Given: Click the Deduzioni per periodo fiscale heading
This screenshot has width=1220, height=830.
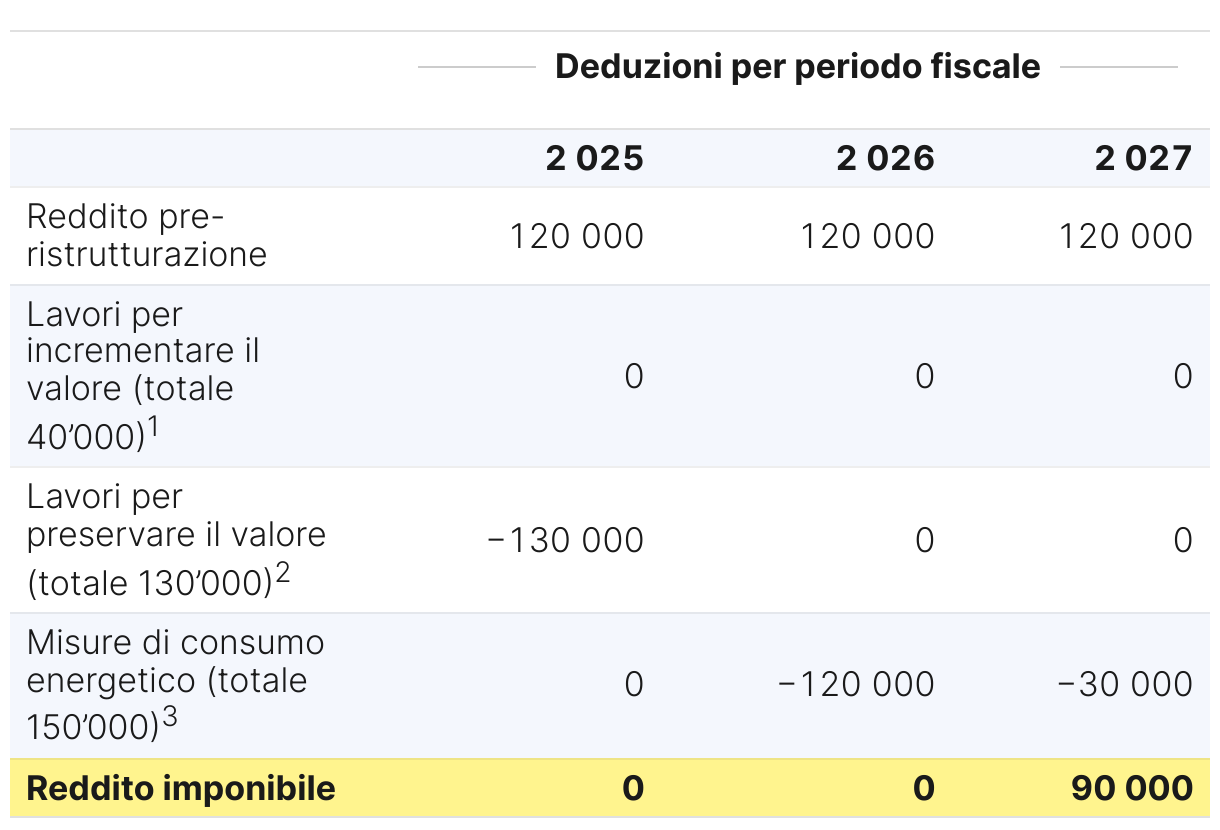Looking at the screenshot, I should 797,67.
